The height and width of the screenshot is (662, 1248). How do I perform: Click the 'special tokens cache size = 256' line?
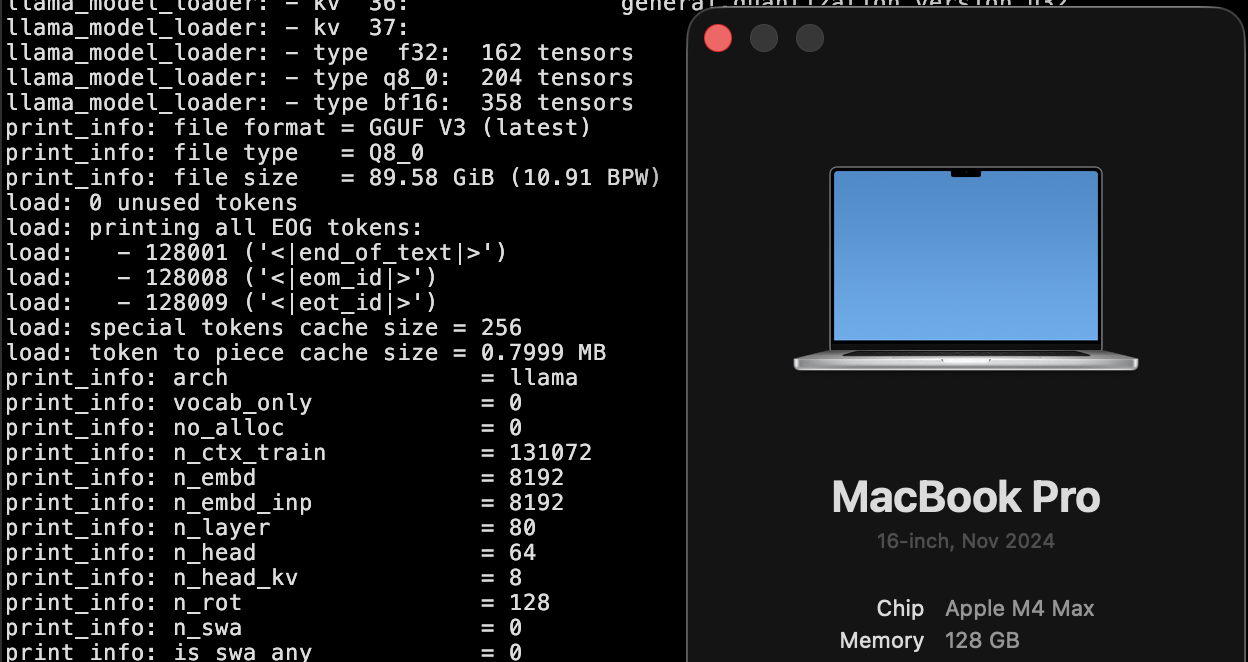264,328
